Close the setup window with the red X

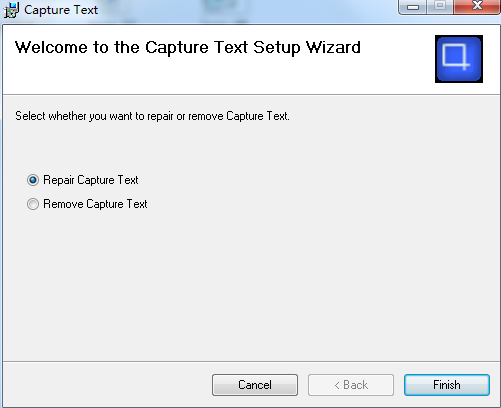(x=477, y=7)
